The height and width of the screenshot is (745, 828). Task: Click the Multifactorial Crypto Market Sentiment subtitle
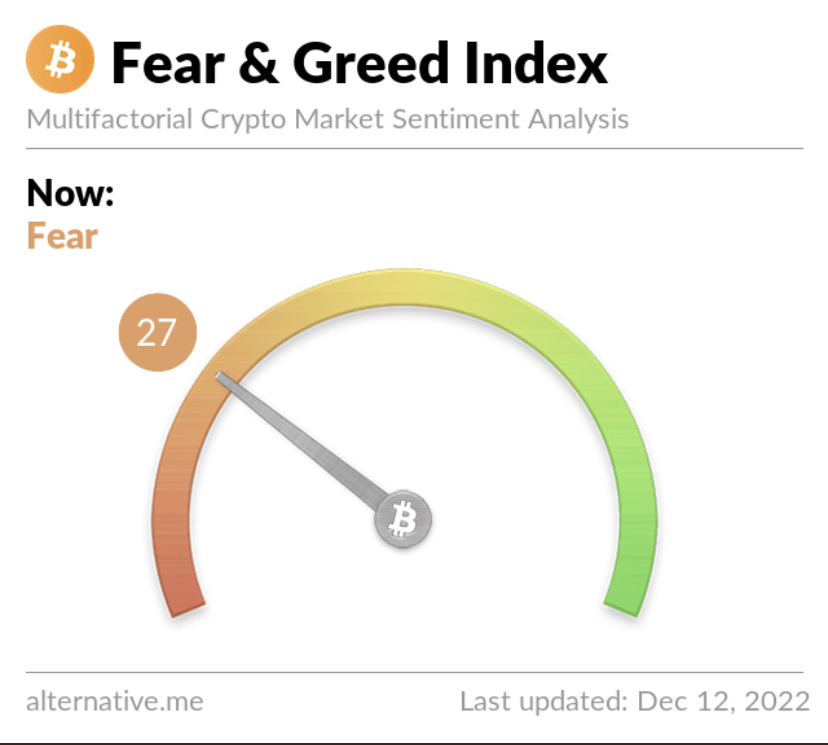tap(327, 119)
